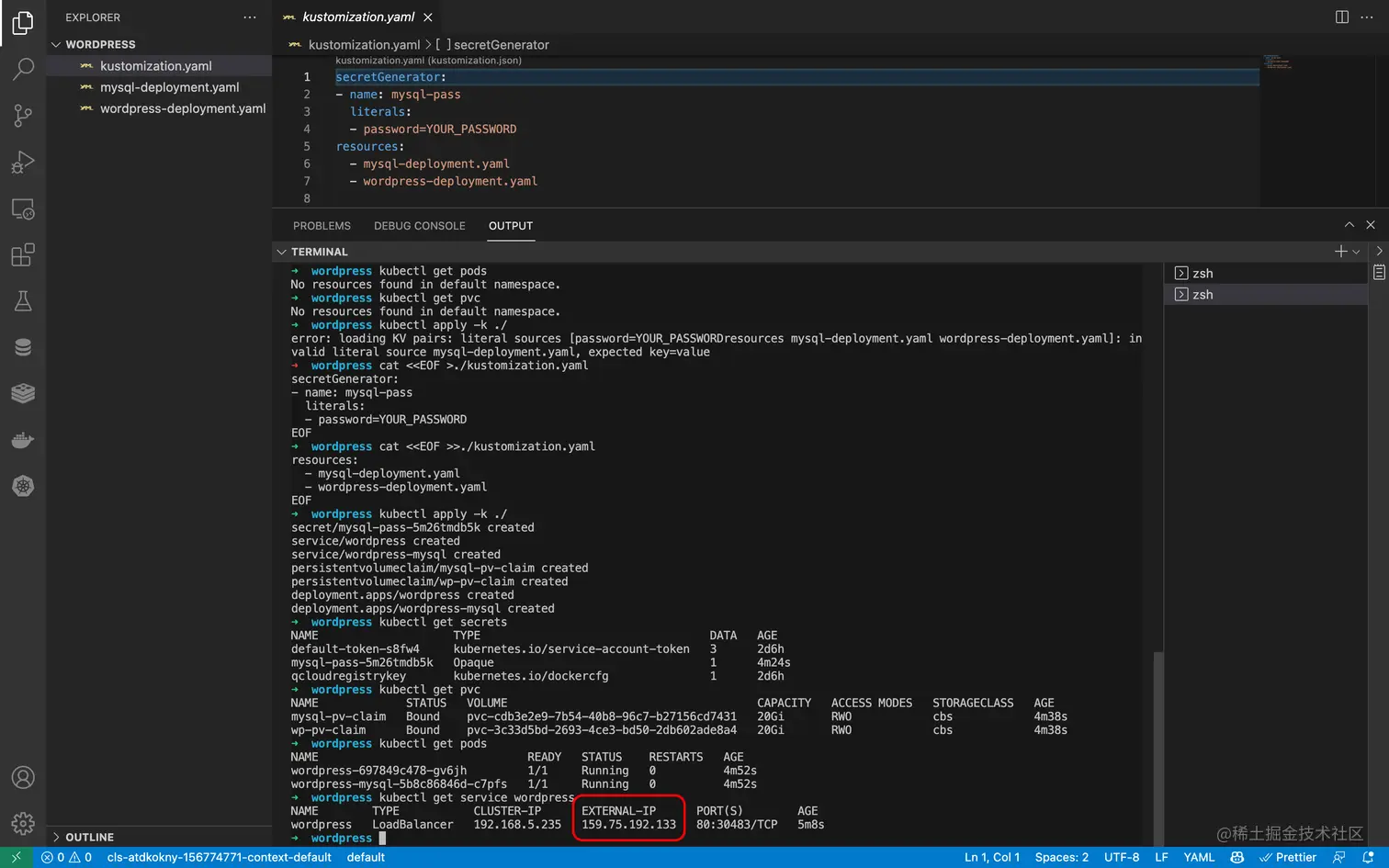Open the Explorer view in activity bar
The image size is (1389, 868).
pos(23,23)
